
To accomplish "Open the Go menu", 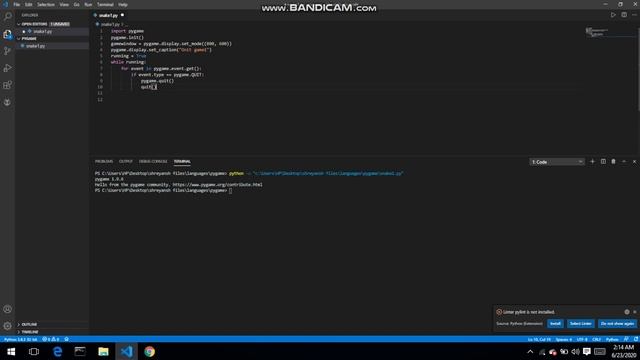I will point(76,4).
